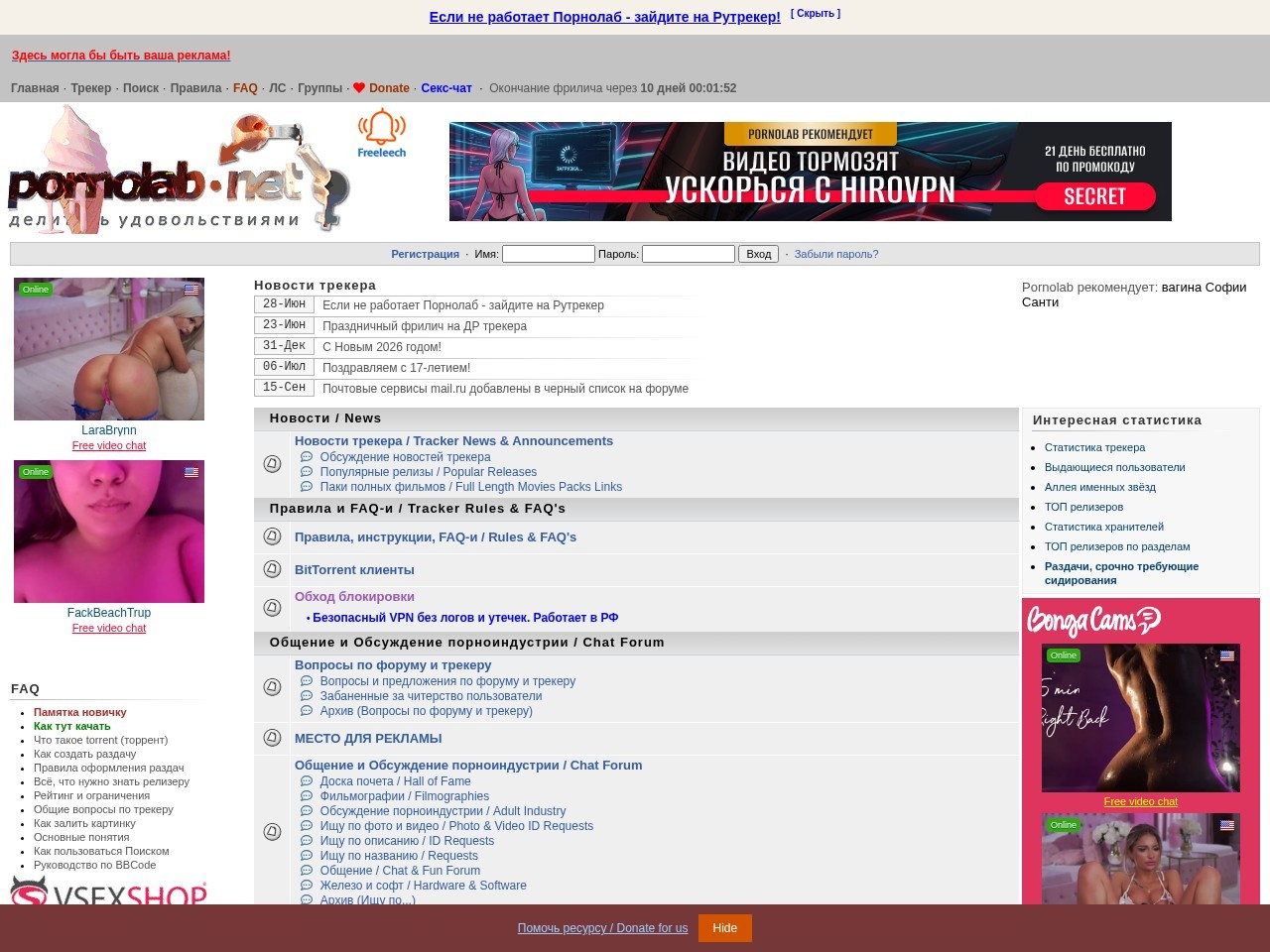
Task: Click the forum icon beside Вопросы по форуму и трекеру
Action: pos(272,687)
